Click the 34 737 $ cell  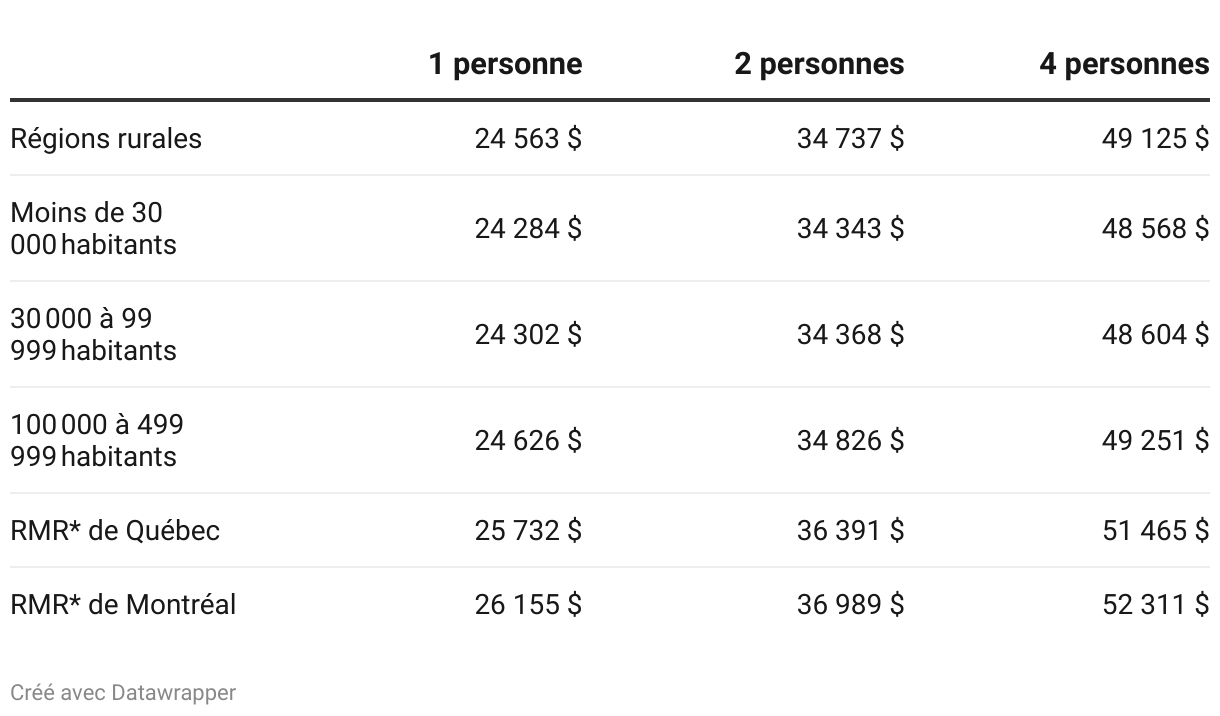click(x=850, y=139)
